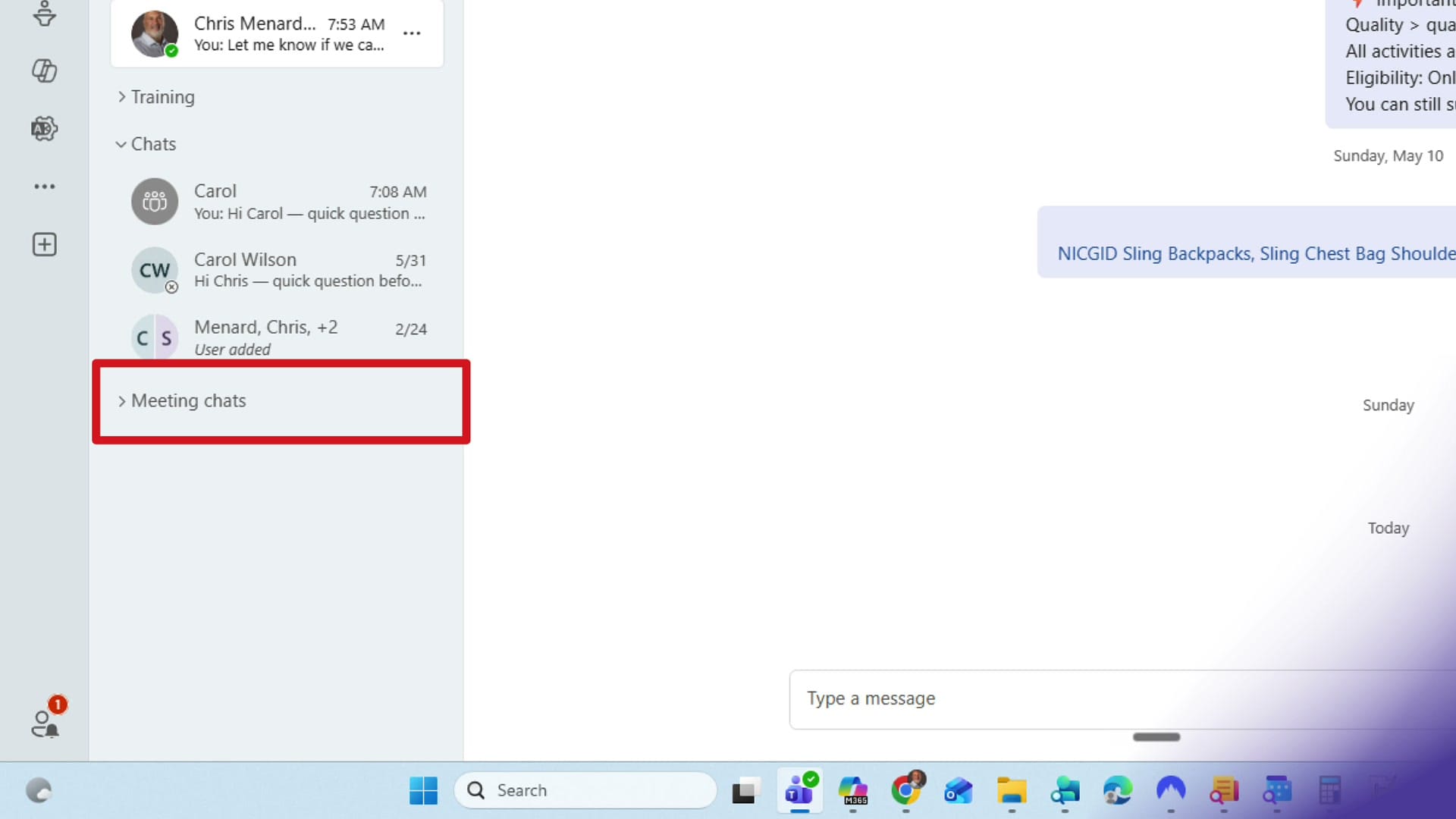Click the blue calendar search taskbar icon
The height and width of the screenshot is (819, 1456).
click(1277, 791)
